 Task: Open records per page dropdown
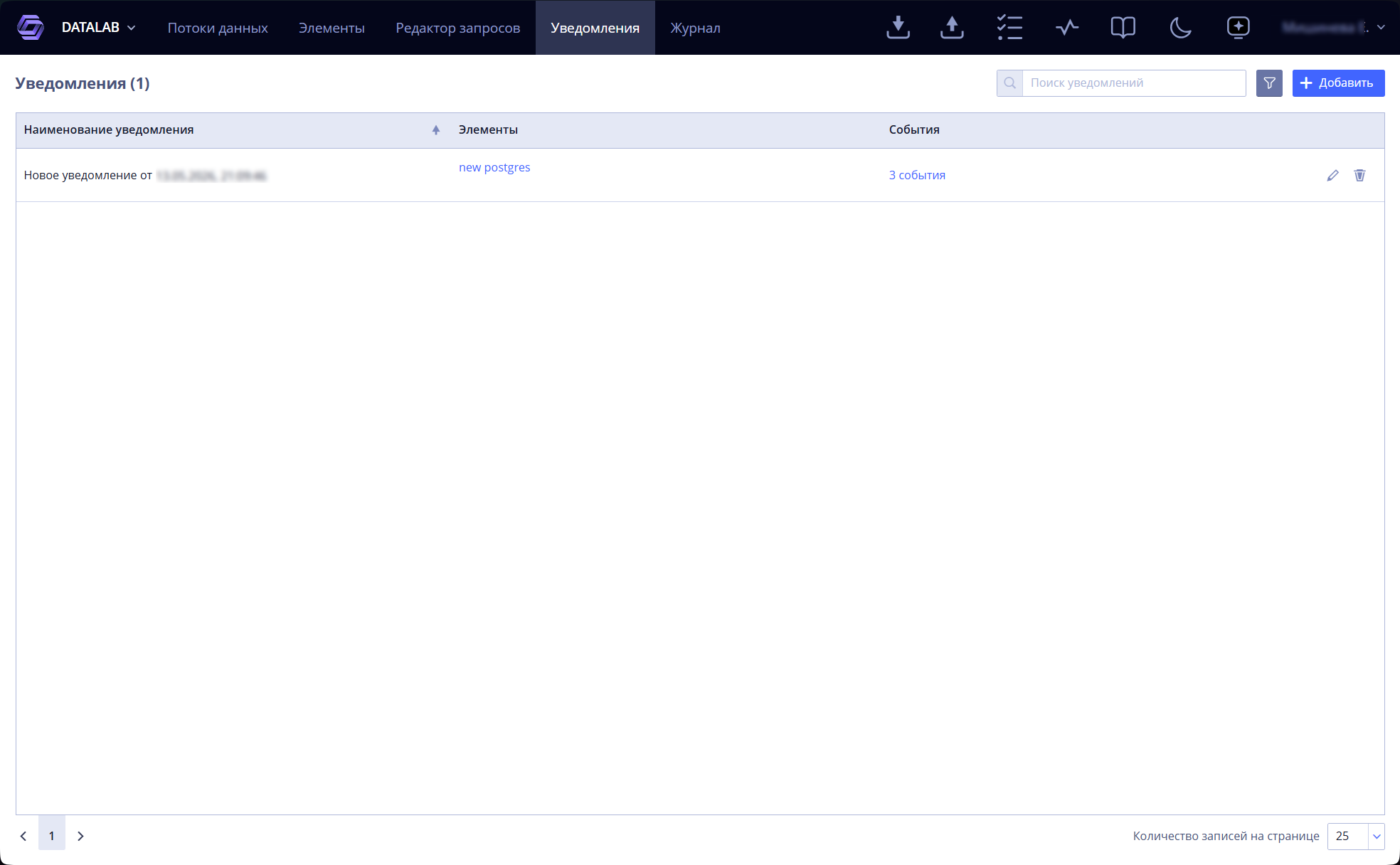[1355, 836]
